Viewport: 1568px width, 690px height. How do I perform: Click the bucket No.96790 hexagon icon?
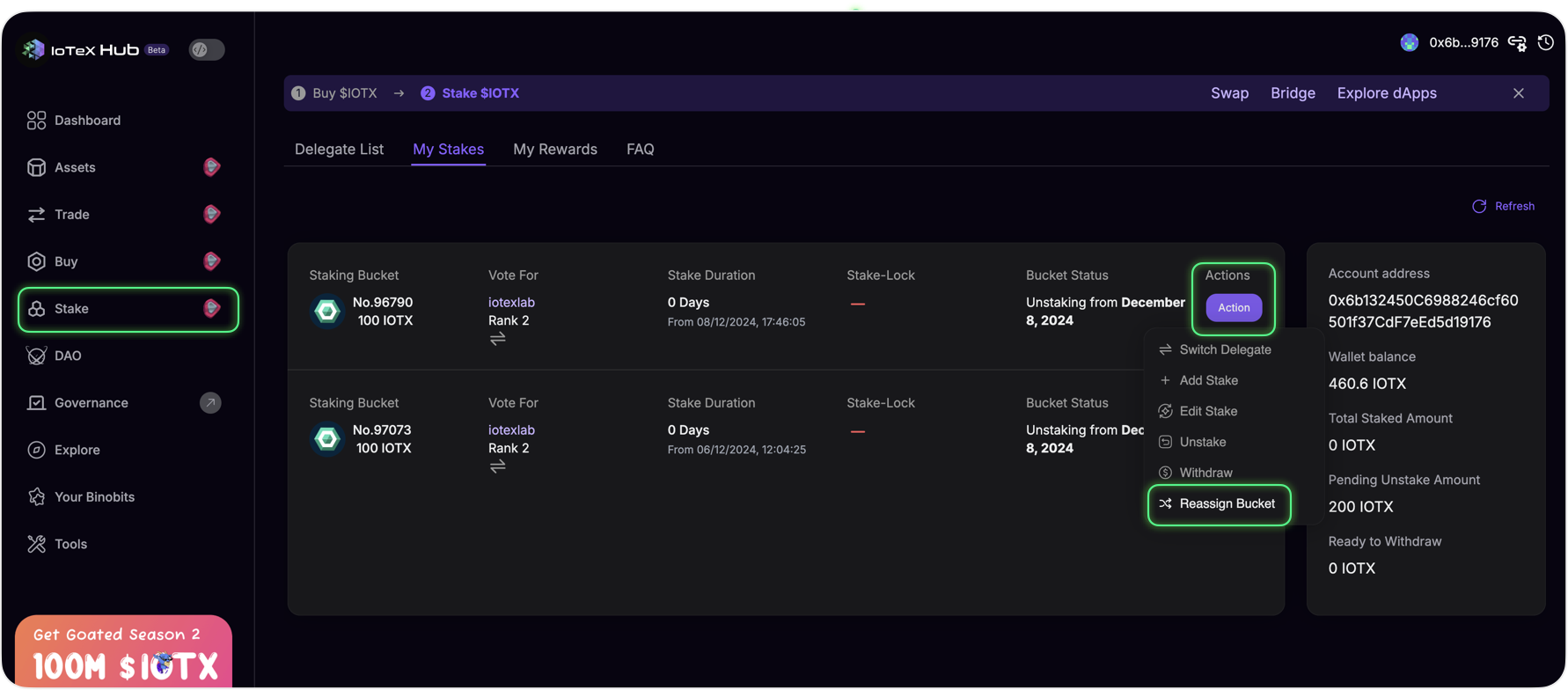point(327,312)
